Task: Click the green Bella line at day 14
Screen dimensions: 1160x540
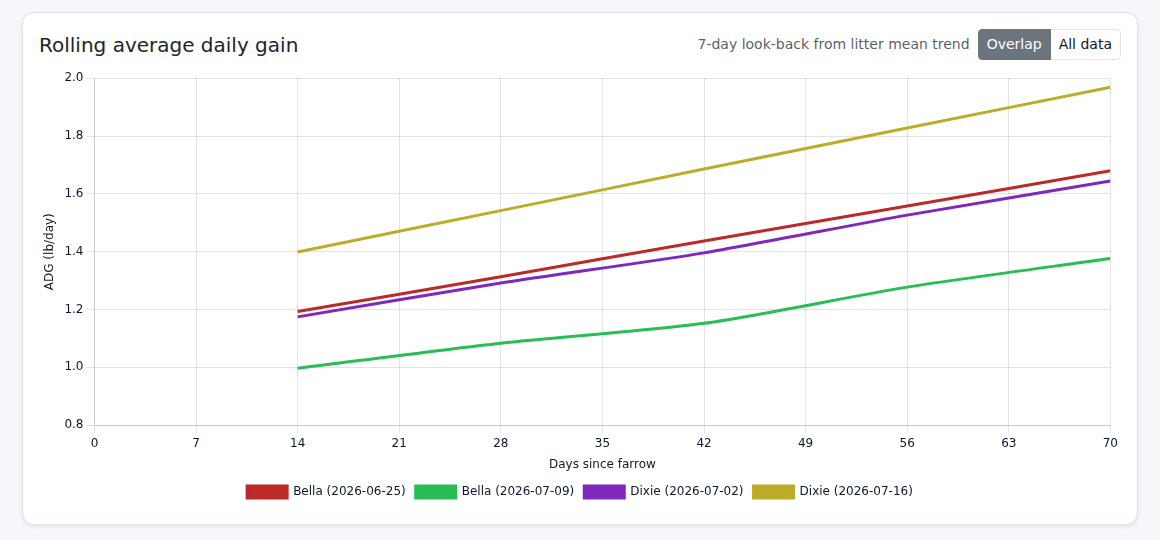Action: coord(298,368)
